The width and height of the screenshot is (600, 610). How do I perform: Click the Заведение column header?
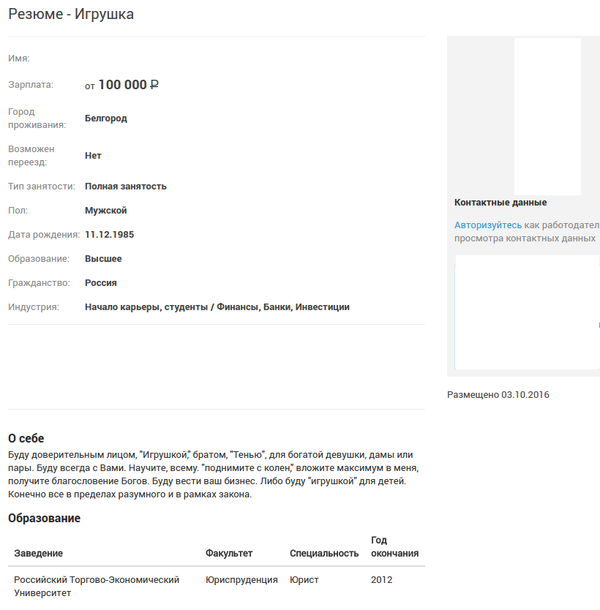tap(39, 553)
